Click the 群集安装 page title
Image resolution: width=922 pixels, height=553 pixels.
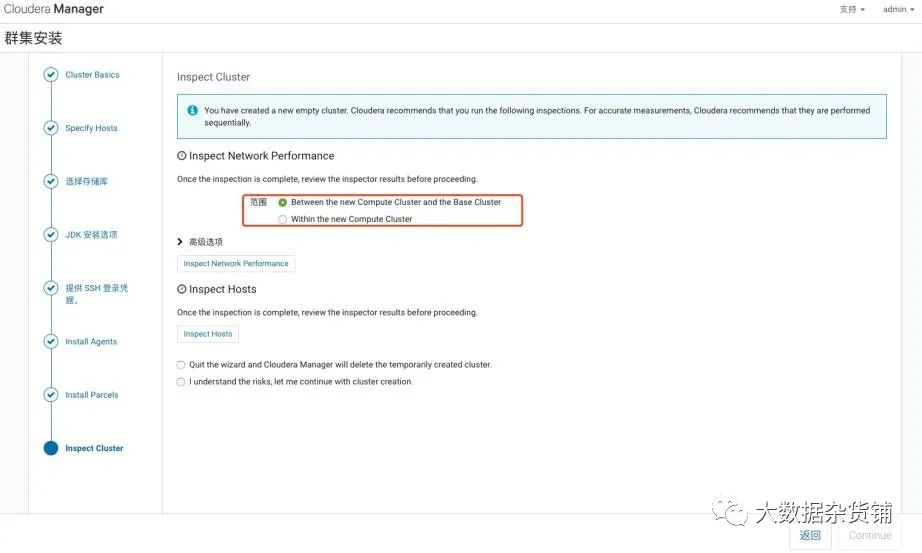click(34, 38)
